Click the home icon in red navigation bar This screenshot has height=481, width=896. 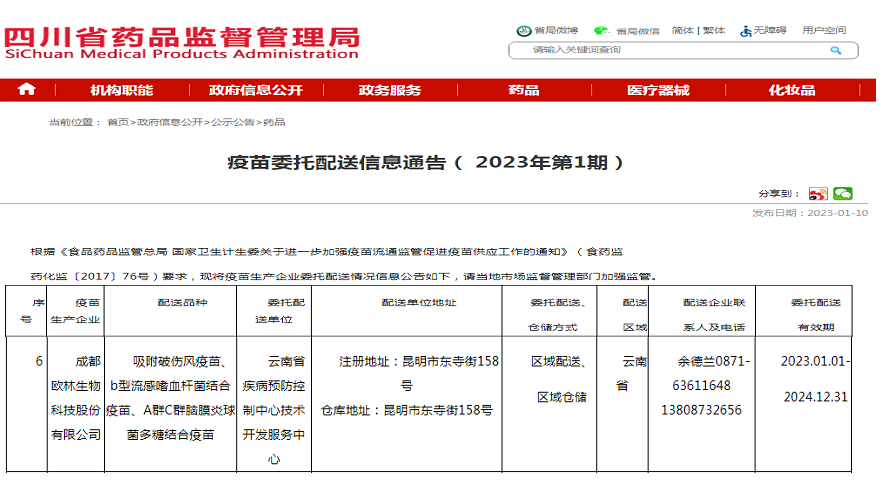(x=27, y=90)
